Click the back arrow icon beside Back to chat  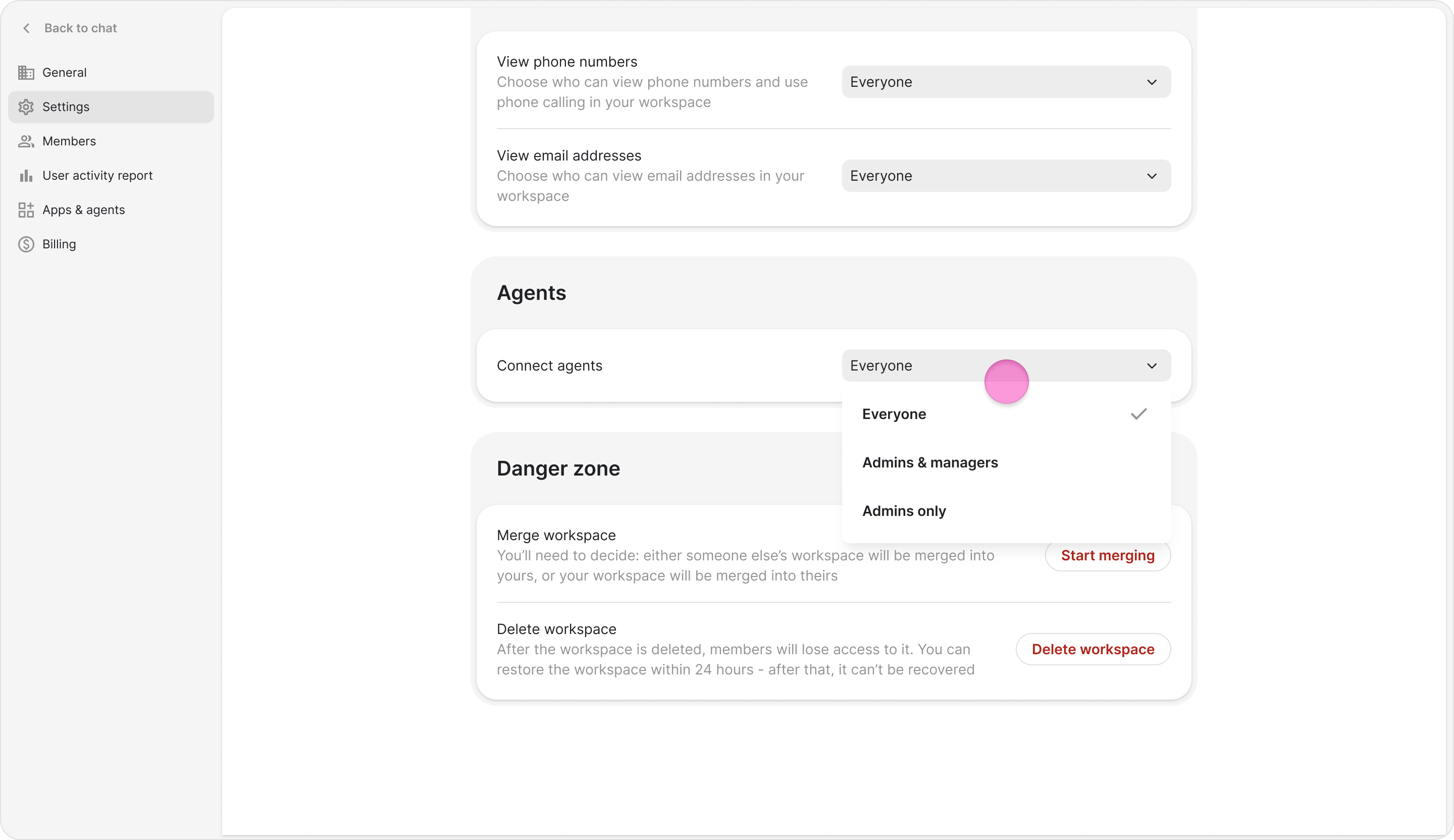[26, 28]
